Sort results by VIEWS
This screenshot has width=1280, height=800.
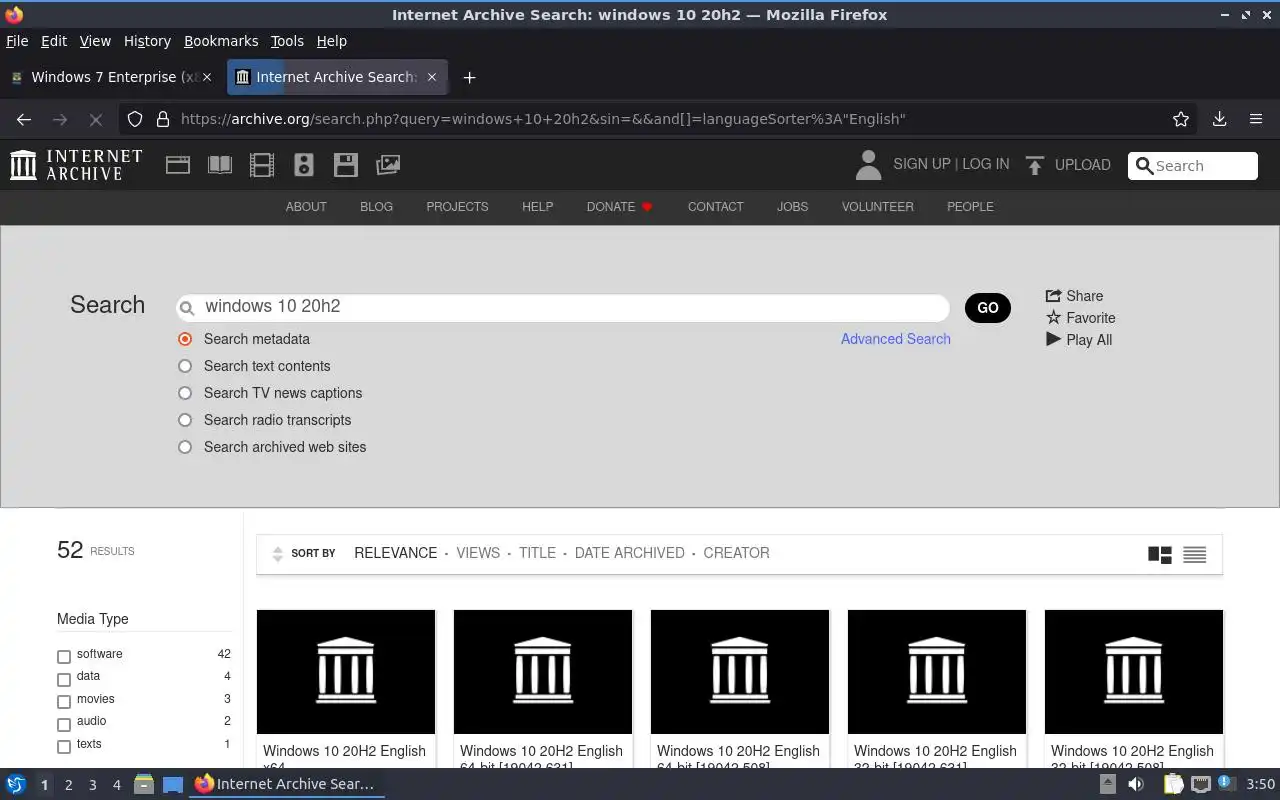(478, 553)
